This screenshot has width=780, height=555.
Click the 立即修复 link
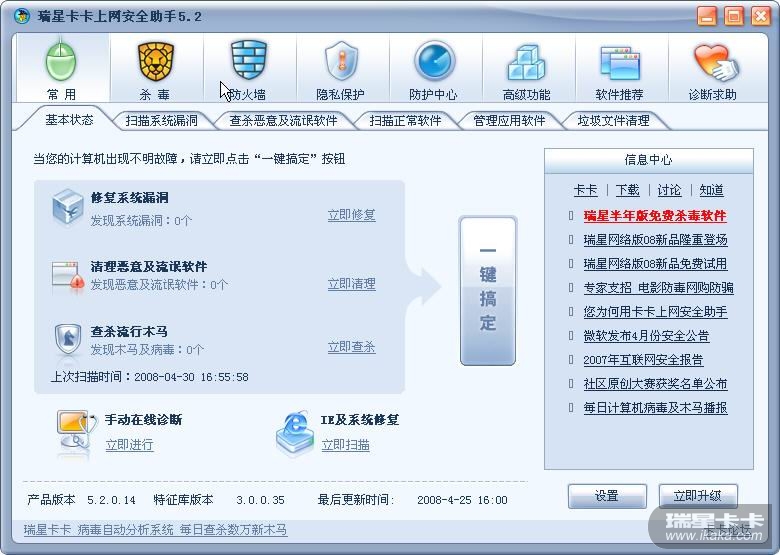(351, 215)
